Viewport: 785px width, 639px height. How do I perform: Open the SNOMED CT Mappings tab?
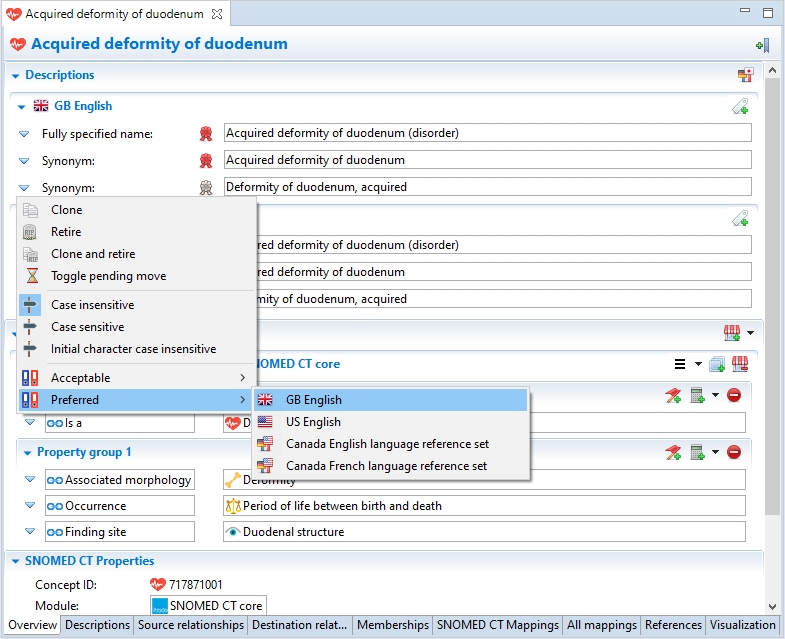[x=496, y=625]
